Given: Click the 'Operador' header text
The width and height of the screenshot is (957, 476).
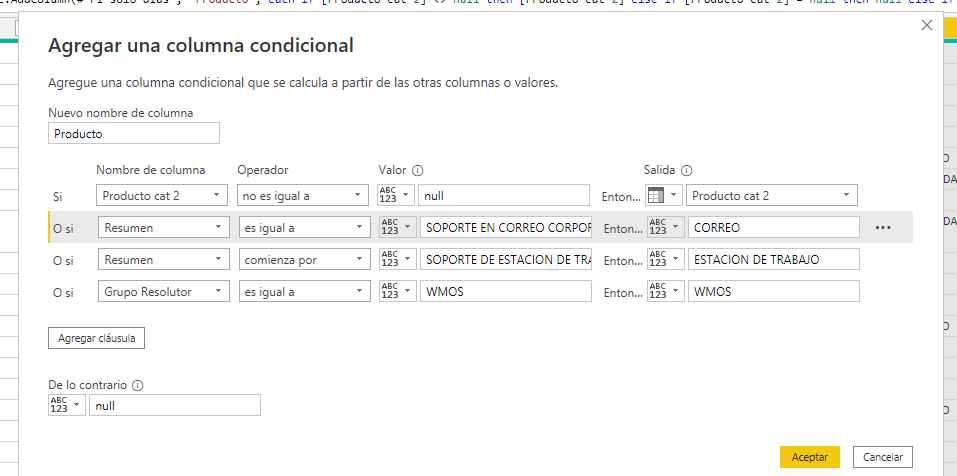Looking at the screenshot, I should [x=262, y=170].
